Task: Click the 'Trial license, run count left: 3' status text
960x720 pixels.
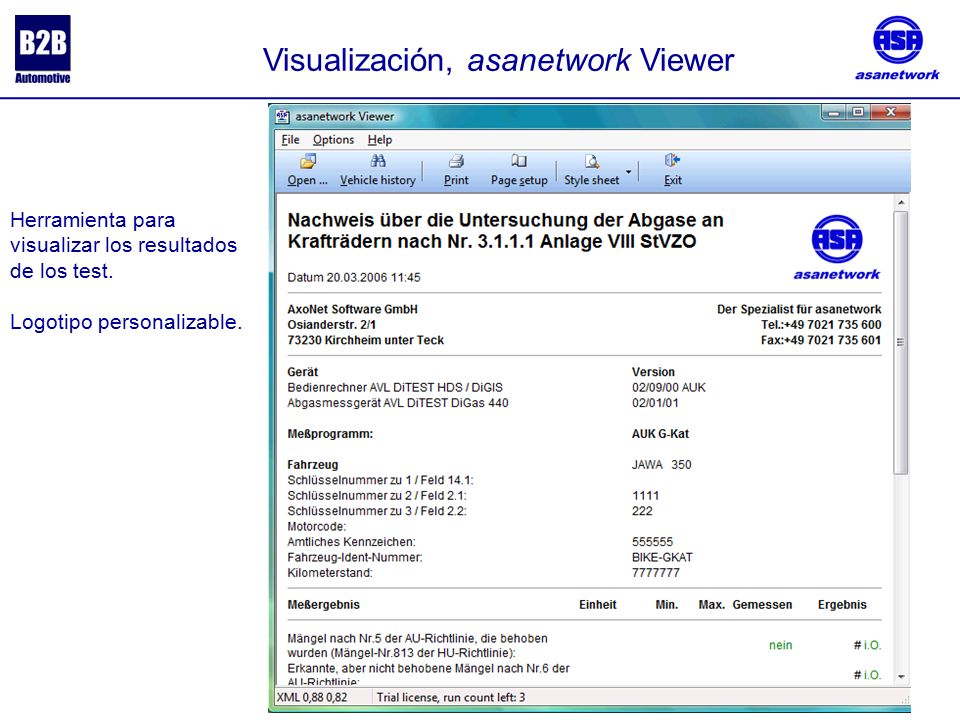Action: pos(451,697)
